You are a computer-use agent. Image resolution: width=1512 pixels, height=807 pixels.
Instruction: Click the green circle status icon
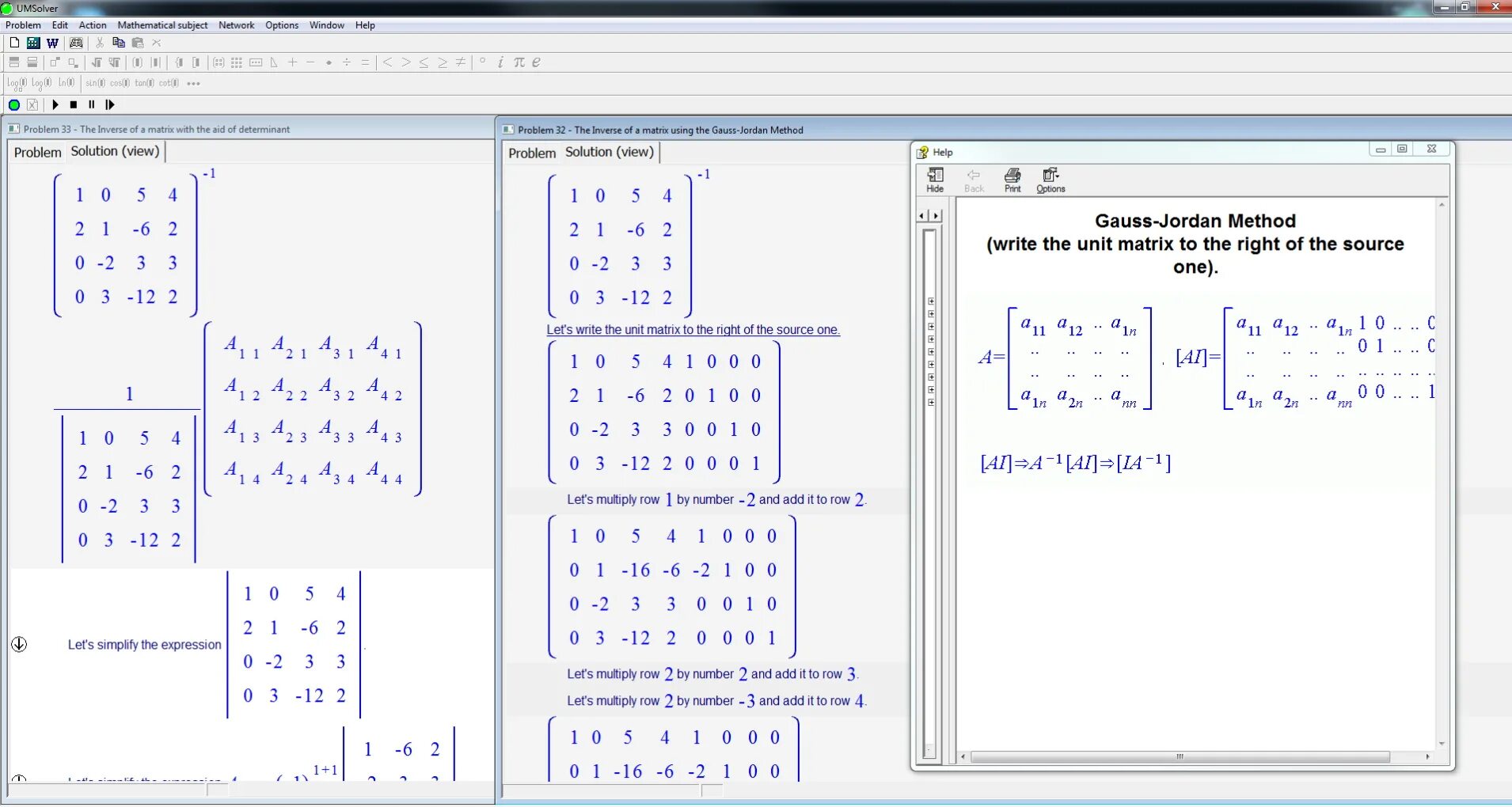14,104
